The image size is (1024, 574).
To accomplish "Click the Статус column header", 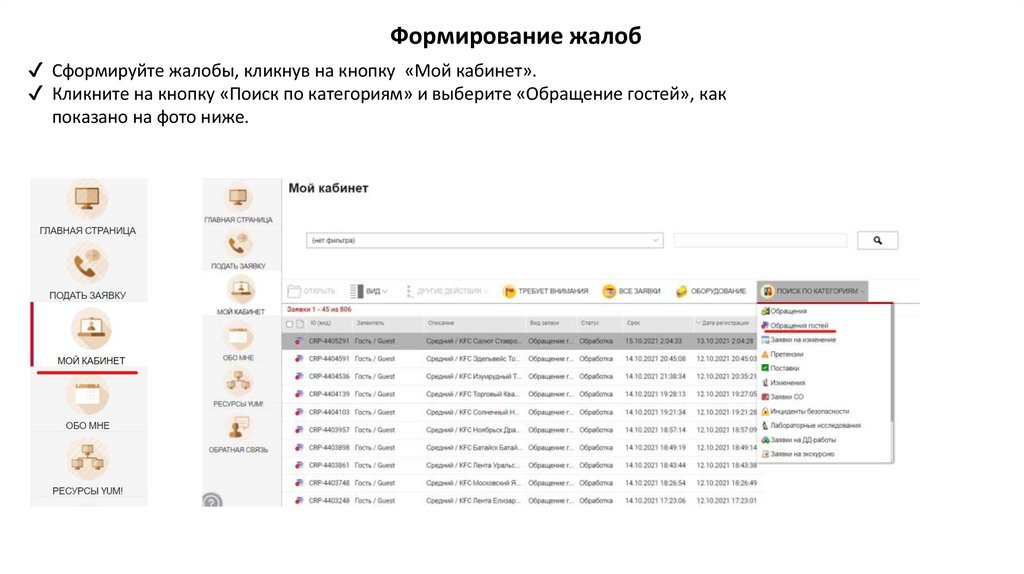I will pyautogui.click(x=590, y=323).
